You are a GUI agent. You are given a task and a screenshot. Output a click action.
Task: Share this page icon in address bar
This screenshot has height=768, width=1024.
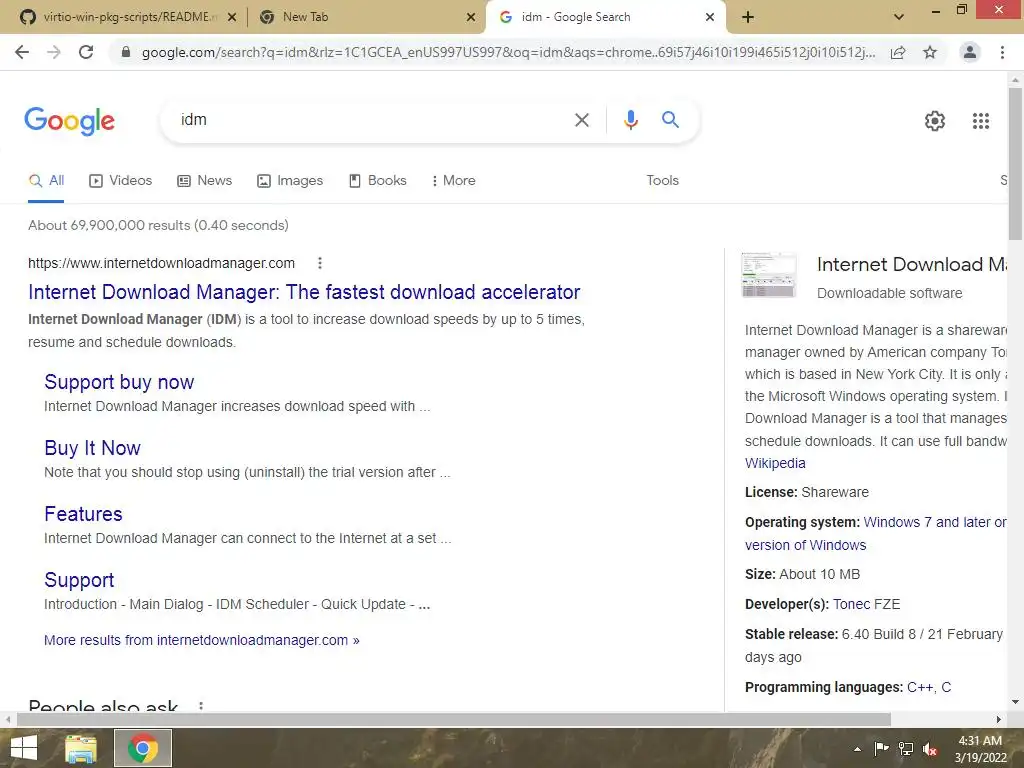pos(898,52)
